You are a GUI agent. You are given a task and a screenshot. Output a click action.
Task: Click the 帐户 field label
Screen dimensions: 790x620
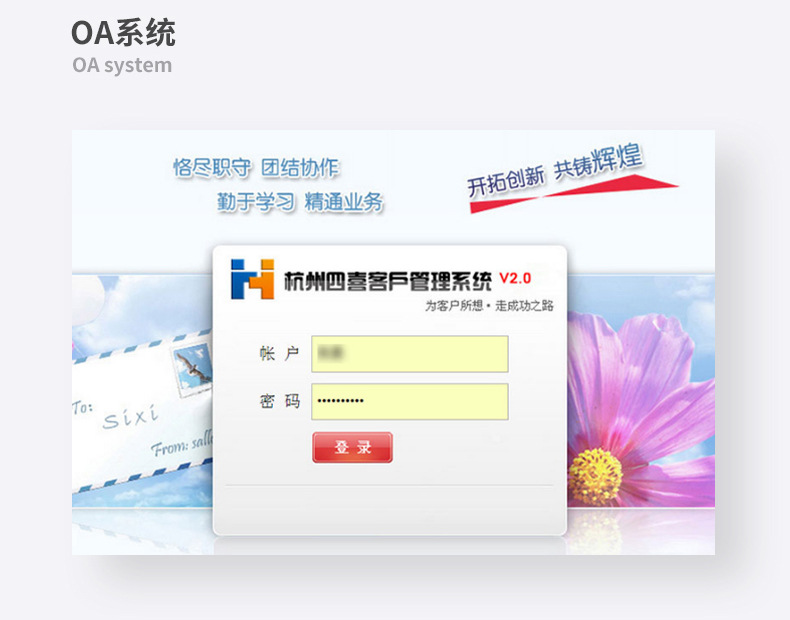(x=280, y=354)
